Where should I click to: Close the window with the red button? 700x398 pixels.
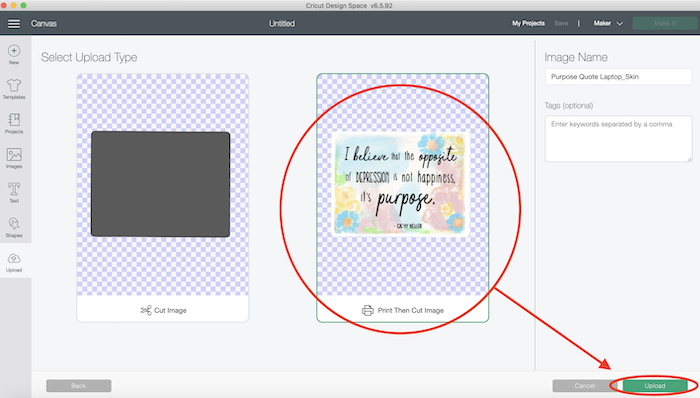click(4, 5)
